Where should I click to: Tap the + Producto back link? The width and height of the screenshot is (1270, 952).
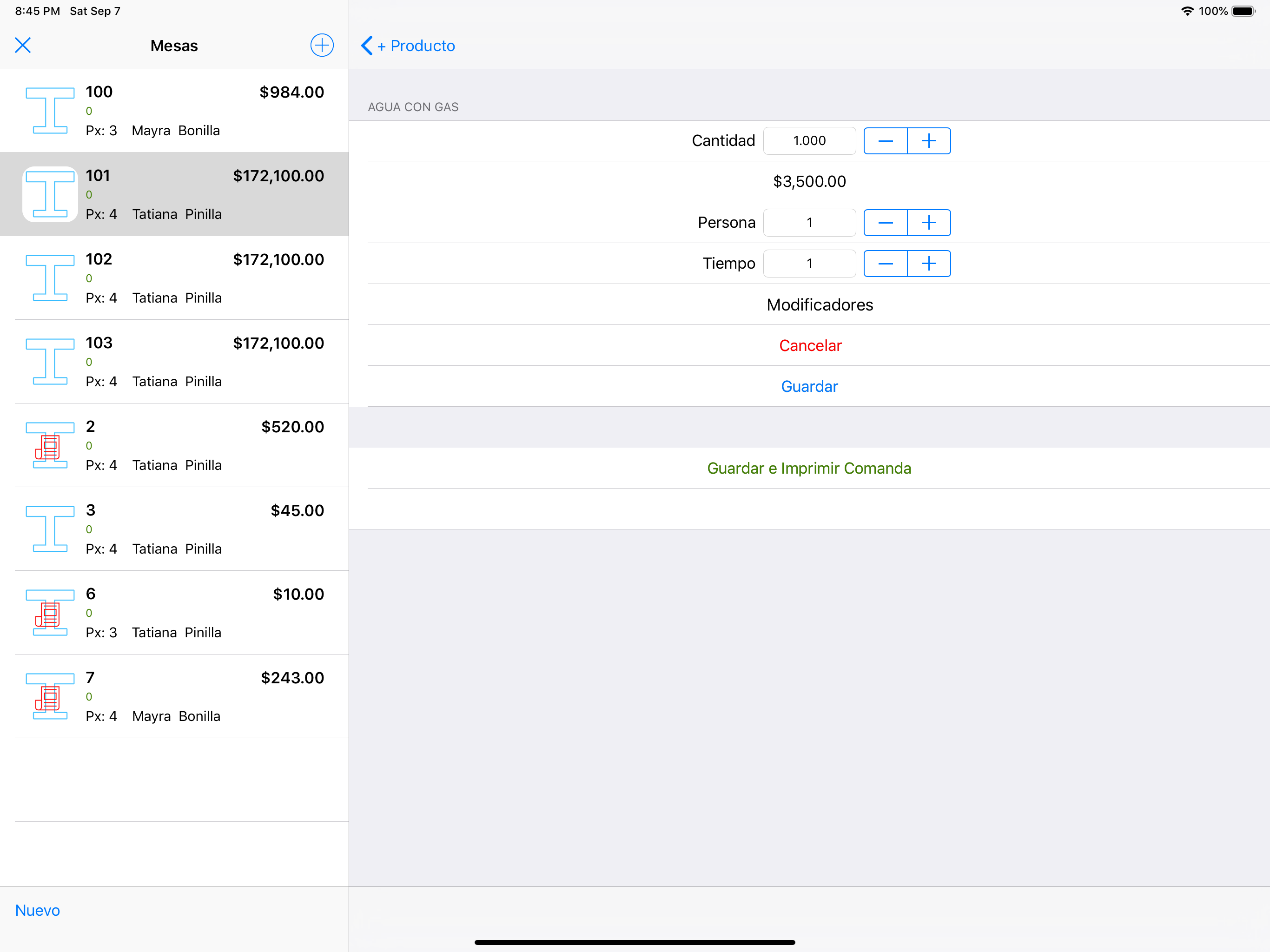tap(416, 46)
